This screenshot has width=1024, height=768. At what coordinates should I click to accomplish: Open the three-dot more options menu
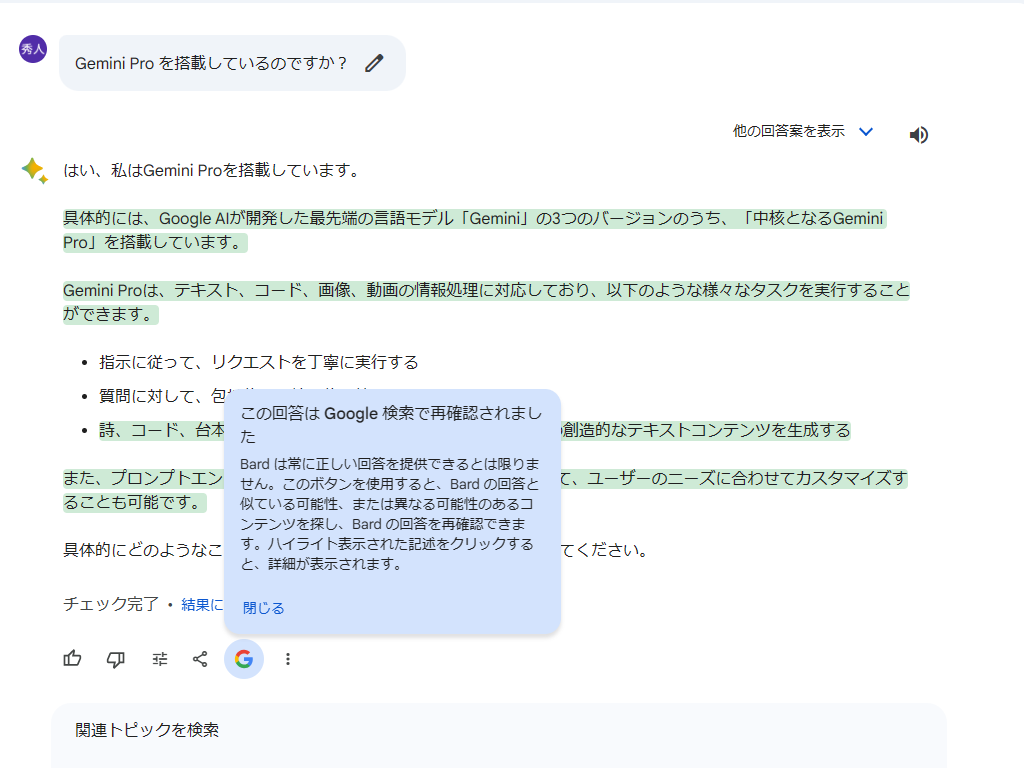point(287,659)
